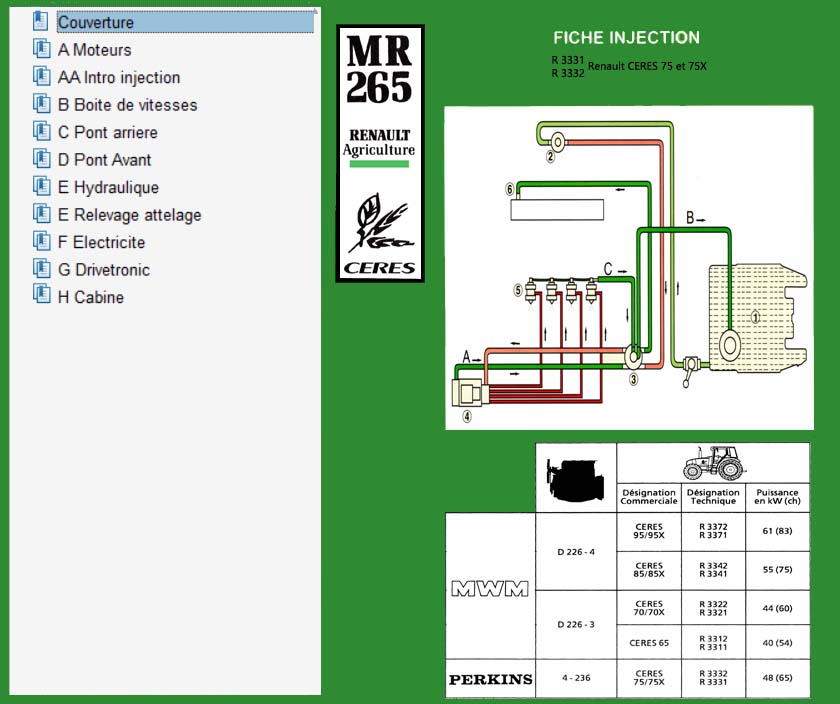Screen dimensions: 840x704
Task: Click the FICHE INJECTION heading
Action: click(626, 38)
